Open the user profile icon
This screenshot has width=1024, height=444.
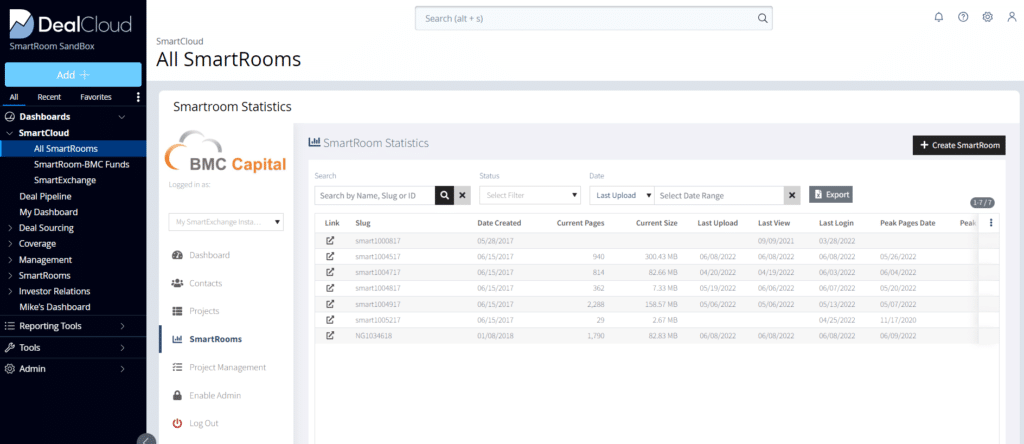click(1012, 18)
